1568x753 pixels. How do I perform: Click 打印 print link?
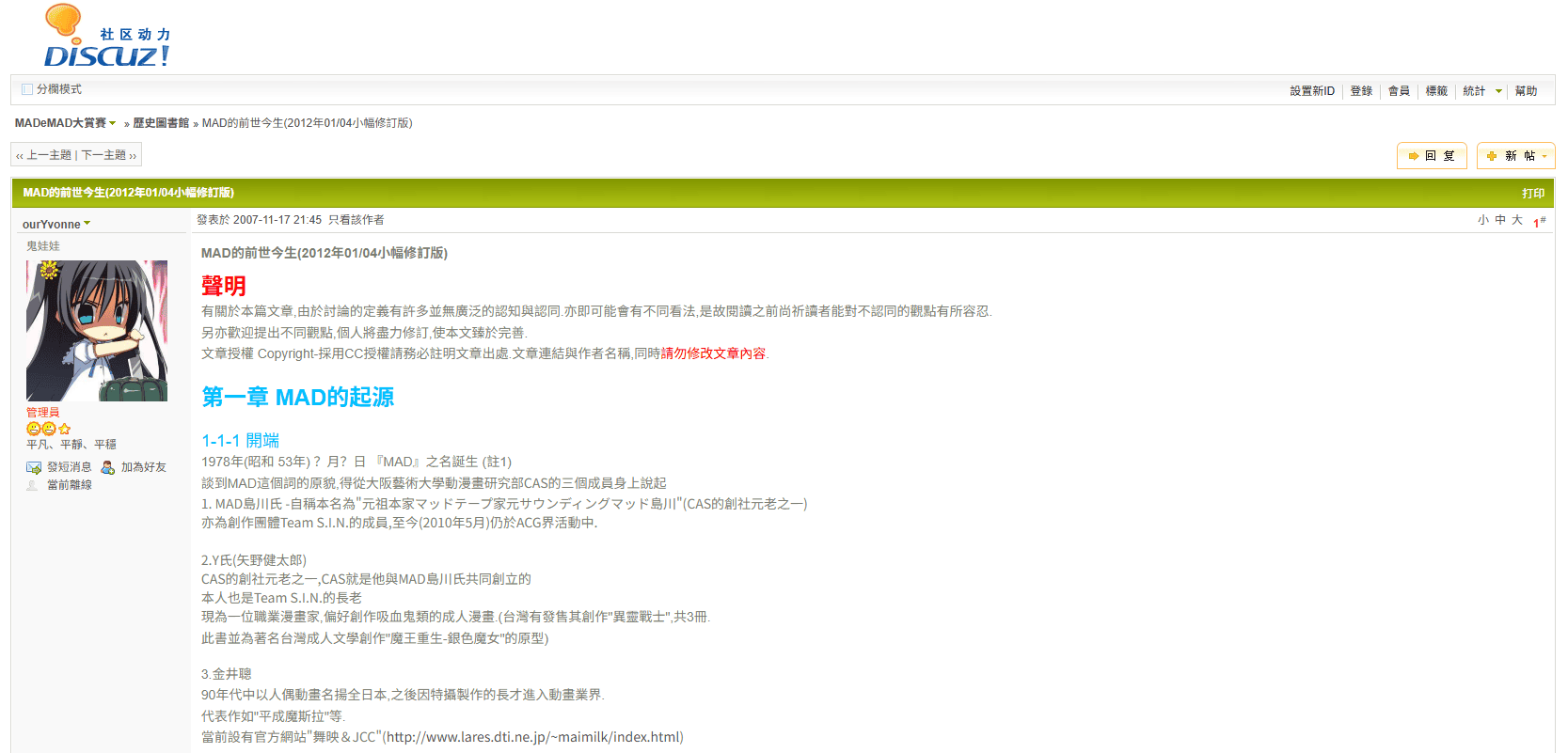point(1533,193)
